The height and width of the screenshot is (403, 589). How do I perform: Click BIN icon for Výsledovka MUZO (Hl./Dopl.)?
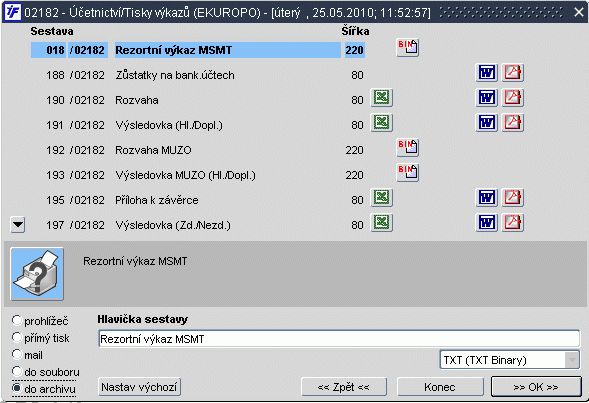click(x=408, y=172)
